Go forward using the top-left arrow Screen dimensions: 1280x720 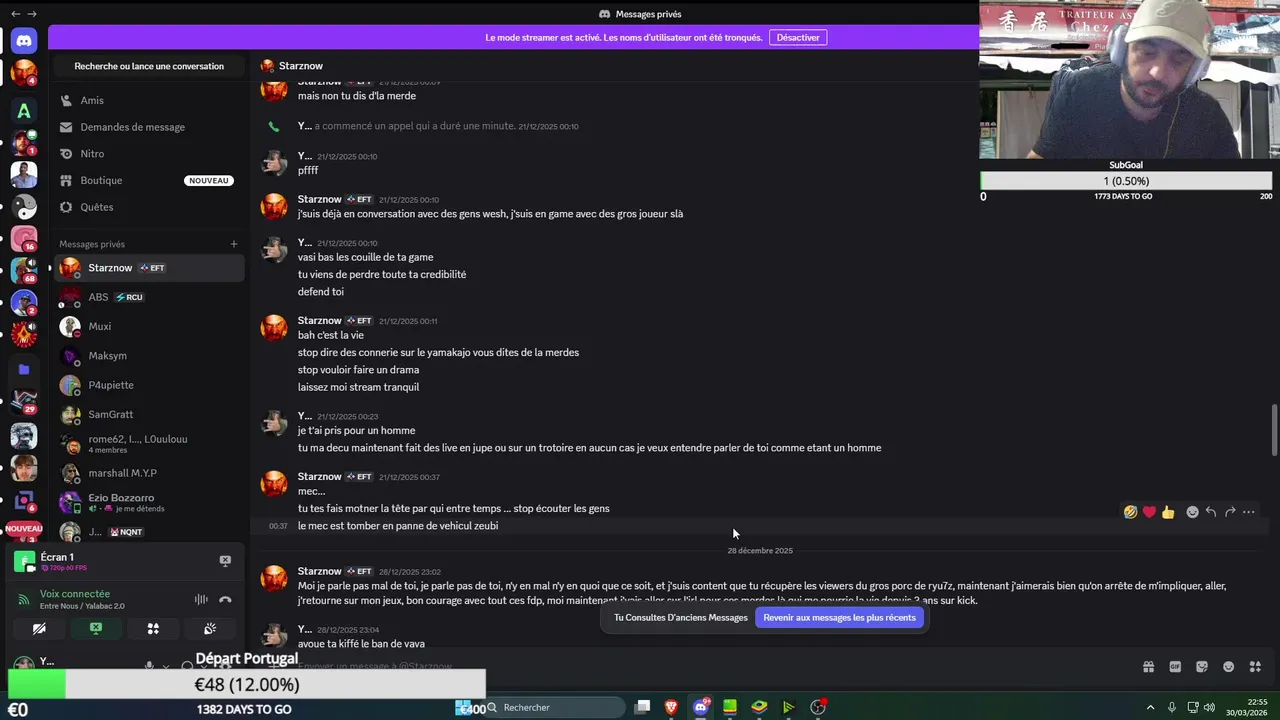coord(32,13)
